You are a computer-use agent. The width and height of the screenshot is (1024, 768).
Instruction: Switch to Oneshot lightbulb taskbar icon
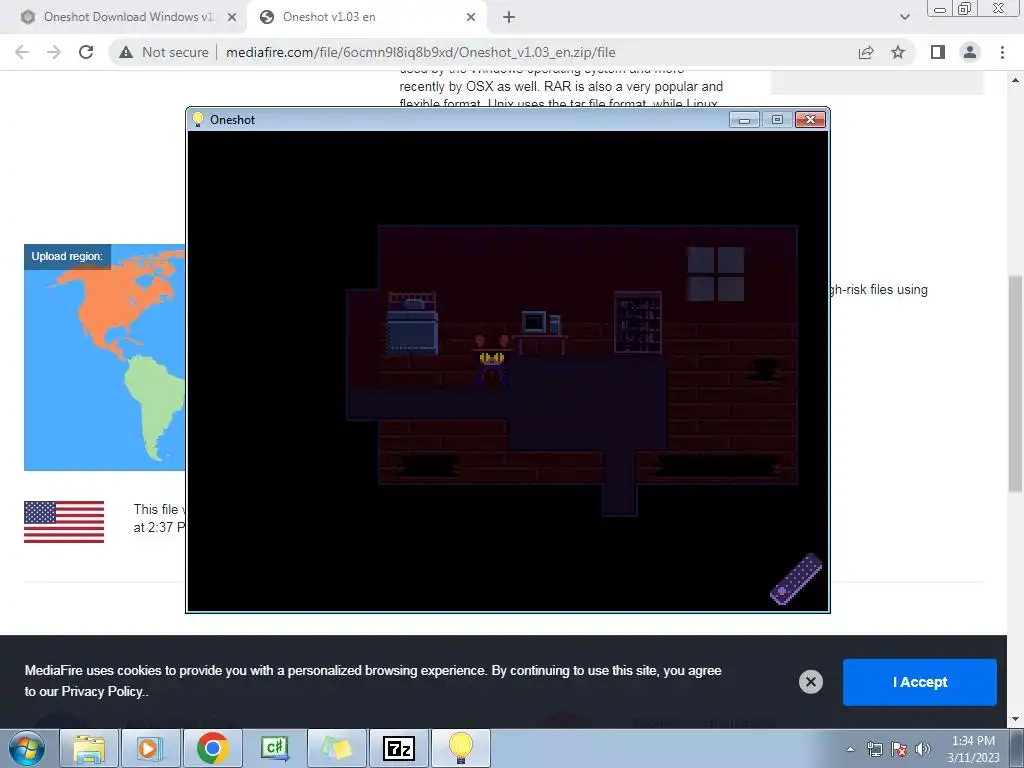[x=460, y=748]
